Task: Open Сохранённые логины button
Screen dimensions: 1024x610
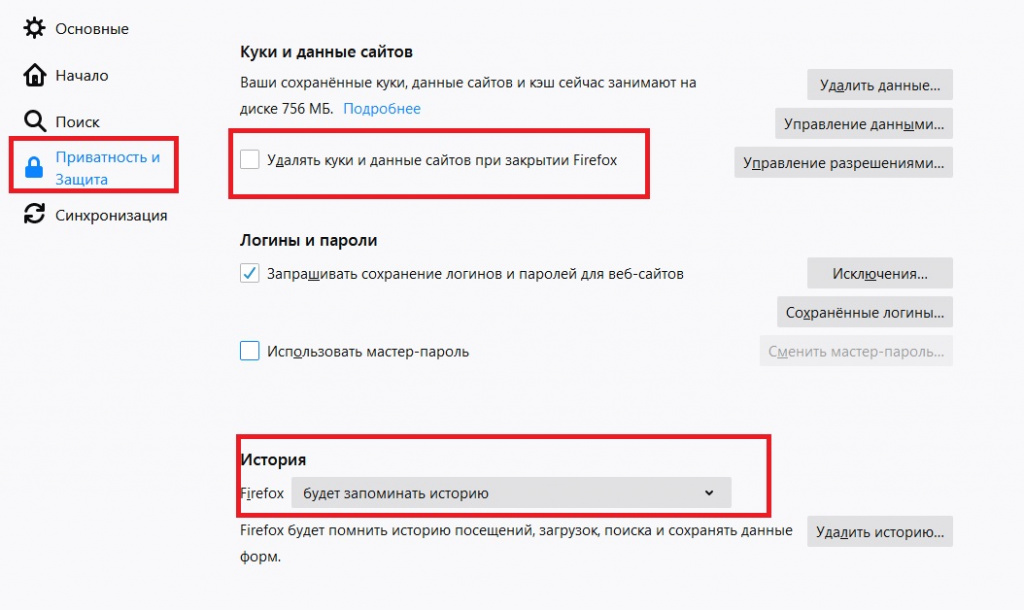Action: [x=865, y=312]
